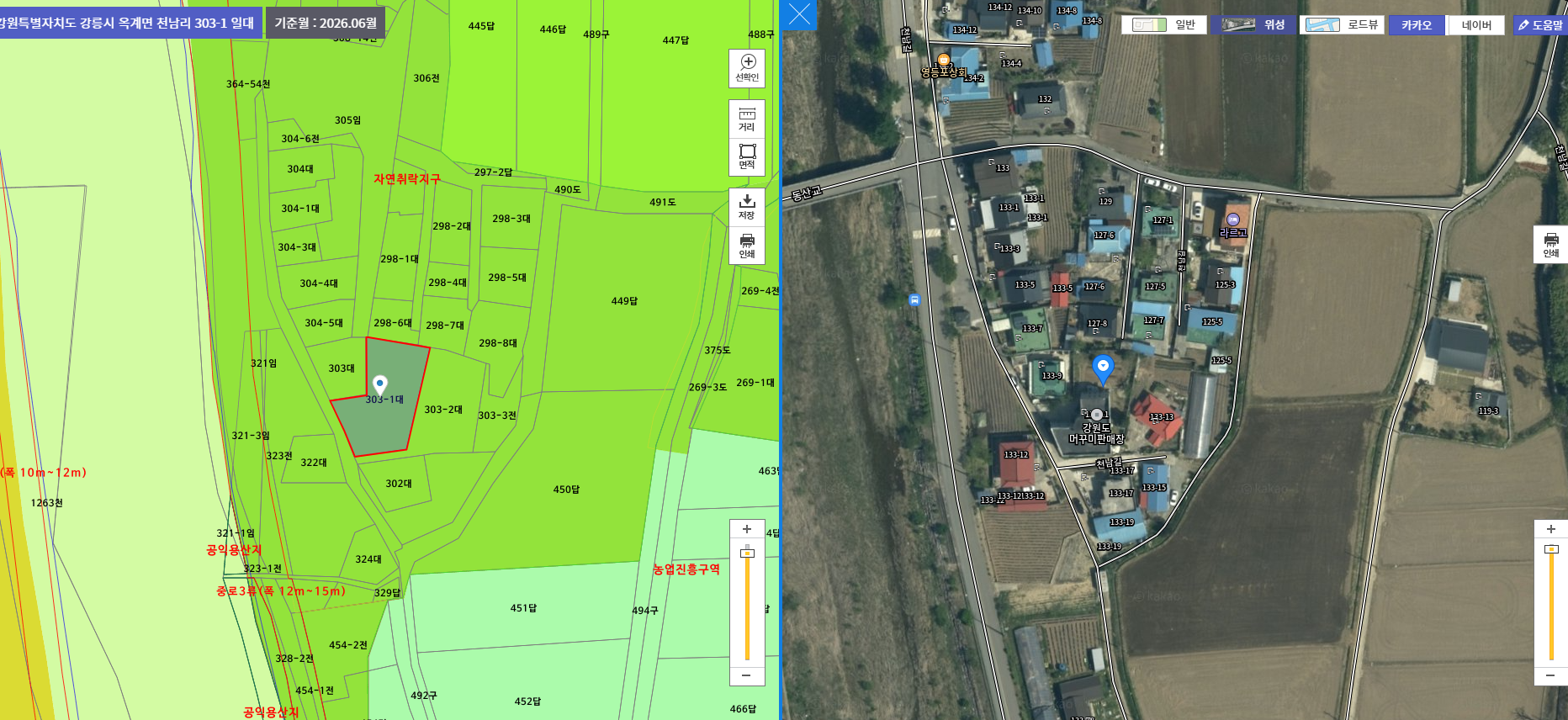Click the 강원도 머구미판매장 place marker
The image size is (1568, 720).
click(1097, 415)
